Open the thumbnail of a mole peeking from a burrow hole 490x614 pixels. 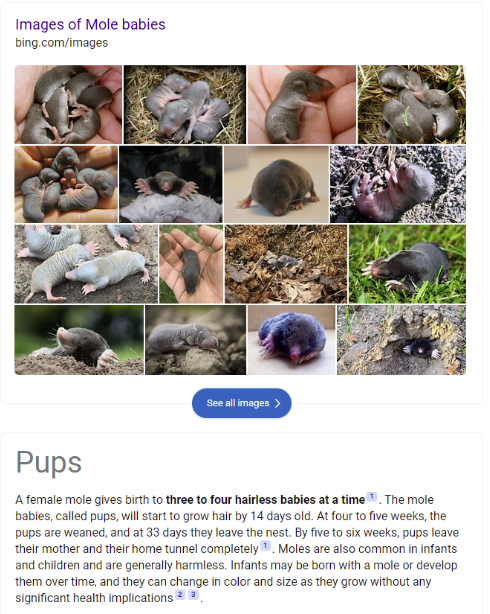(x=401, y=340)
